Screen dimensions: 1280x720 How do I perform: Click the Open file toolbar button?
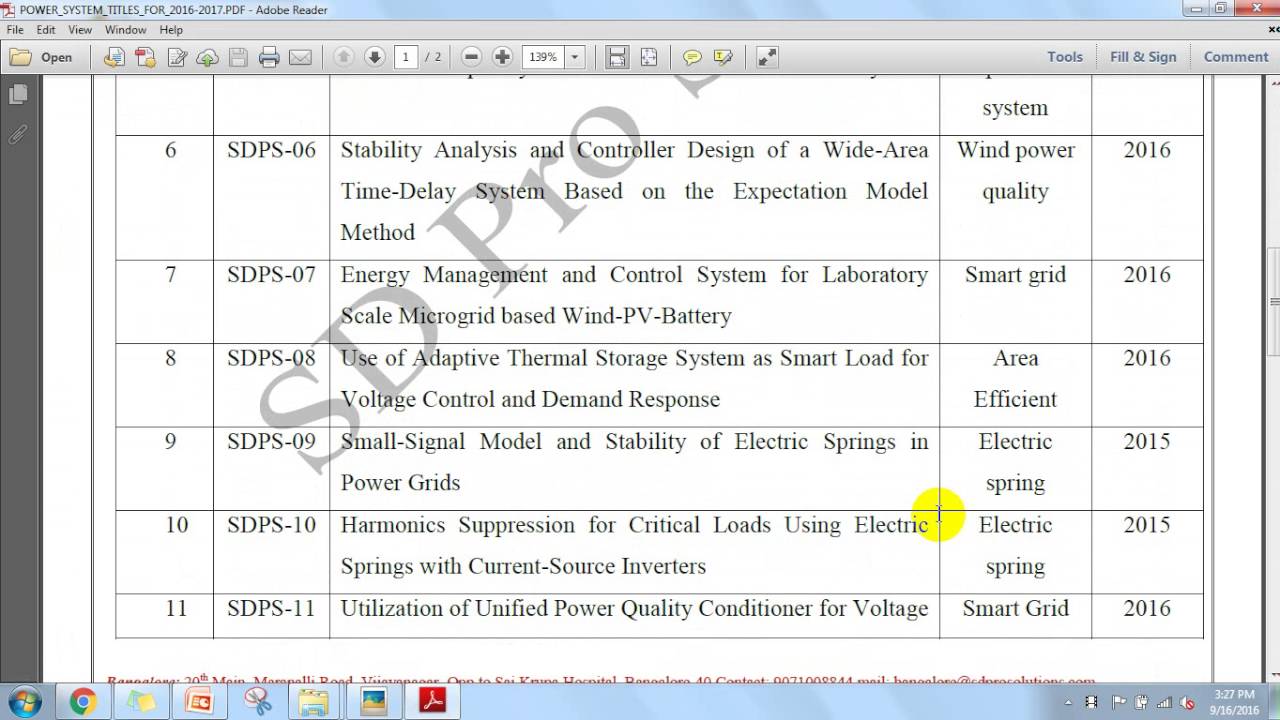click(41, 57)
